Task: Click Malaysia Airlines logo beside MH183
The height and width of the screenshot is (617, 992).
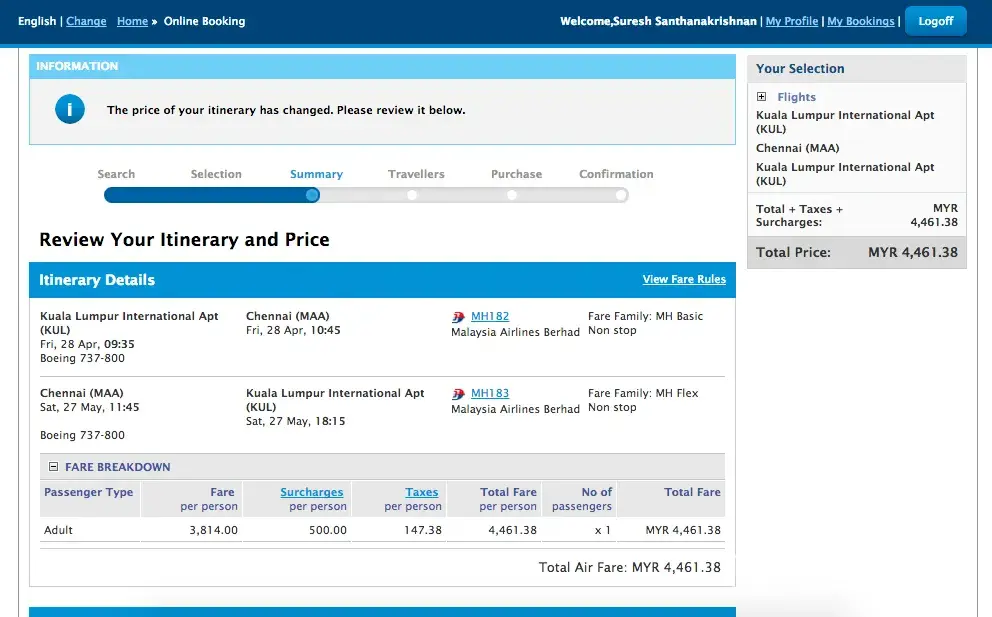Action: click(x=459, y=394)
